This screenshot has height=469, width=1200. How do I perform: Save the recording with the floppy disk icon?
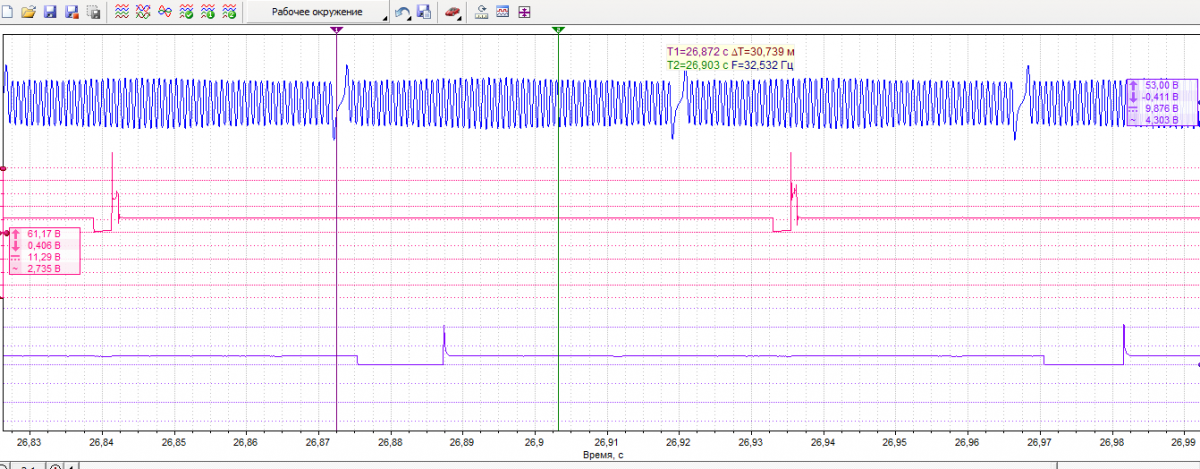coord(49,13)
